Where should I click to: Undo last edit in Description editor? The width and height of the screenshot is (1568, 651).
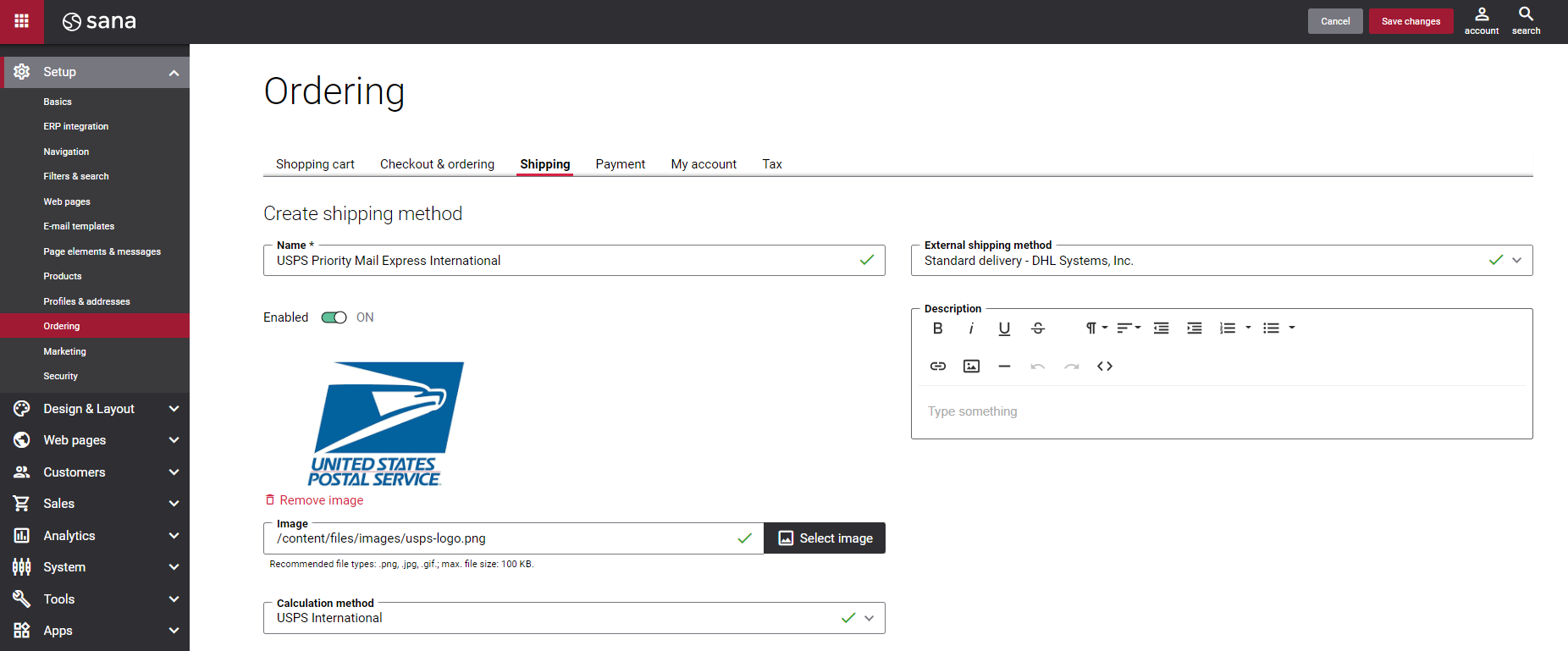click(1038, 367)
